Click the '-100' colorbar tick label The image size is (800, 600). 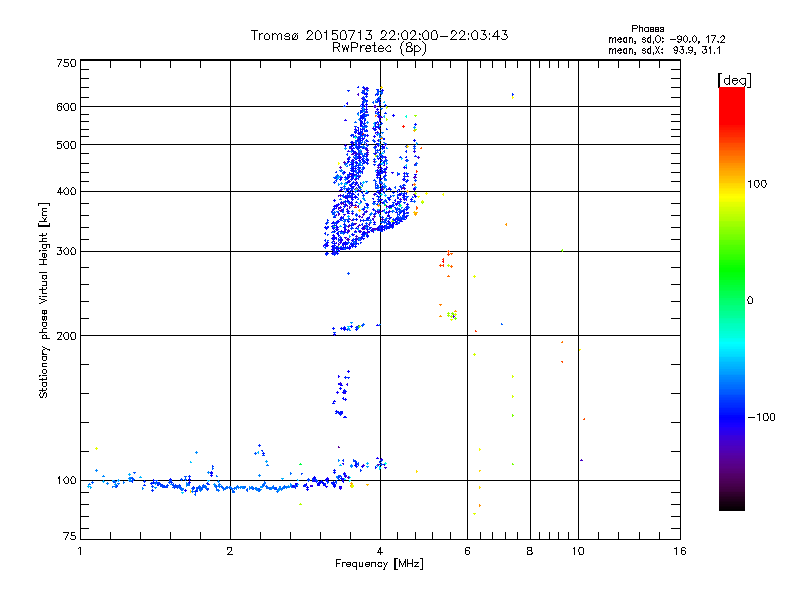click(761, 417)
